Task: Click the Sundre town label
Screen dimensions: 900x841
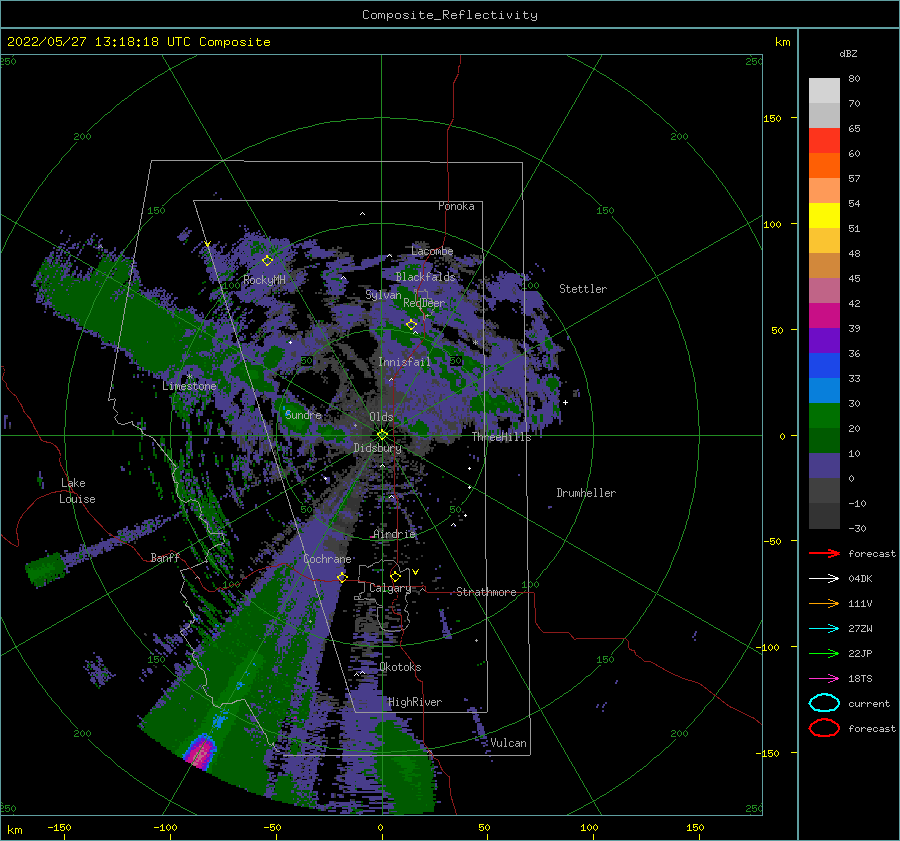Action: point(304,415)
